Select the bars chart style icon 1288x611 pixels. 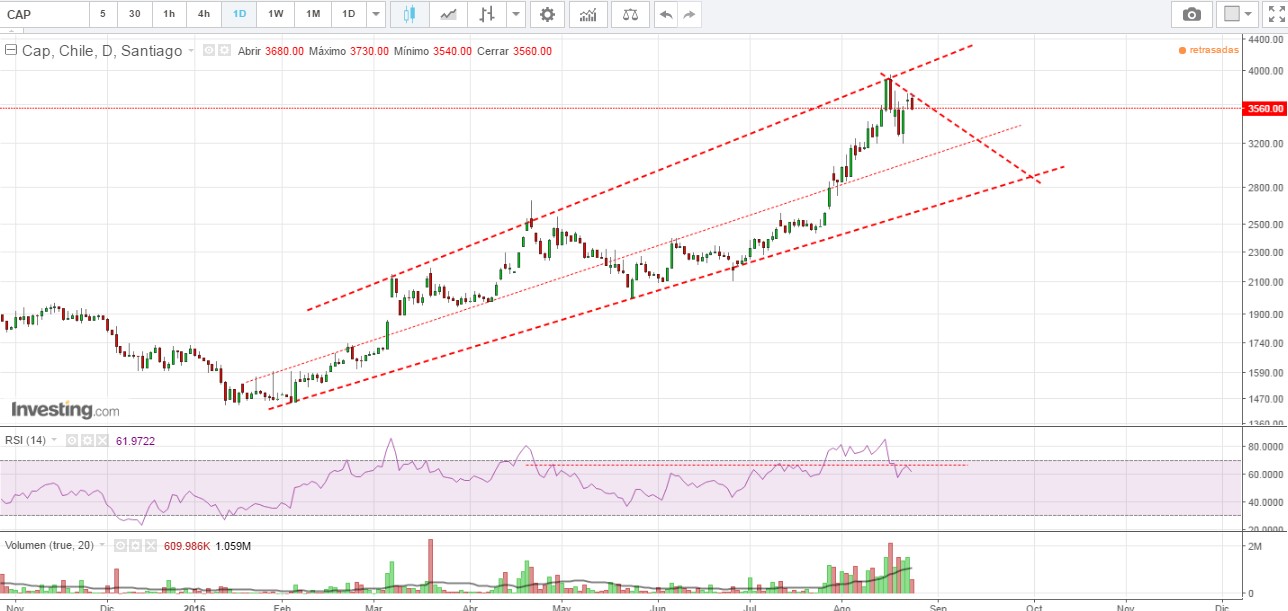click(x=487, y=14)
